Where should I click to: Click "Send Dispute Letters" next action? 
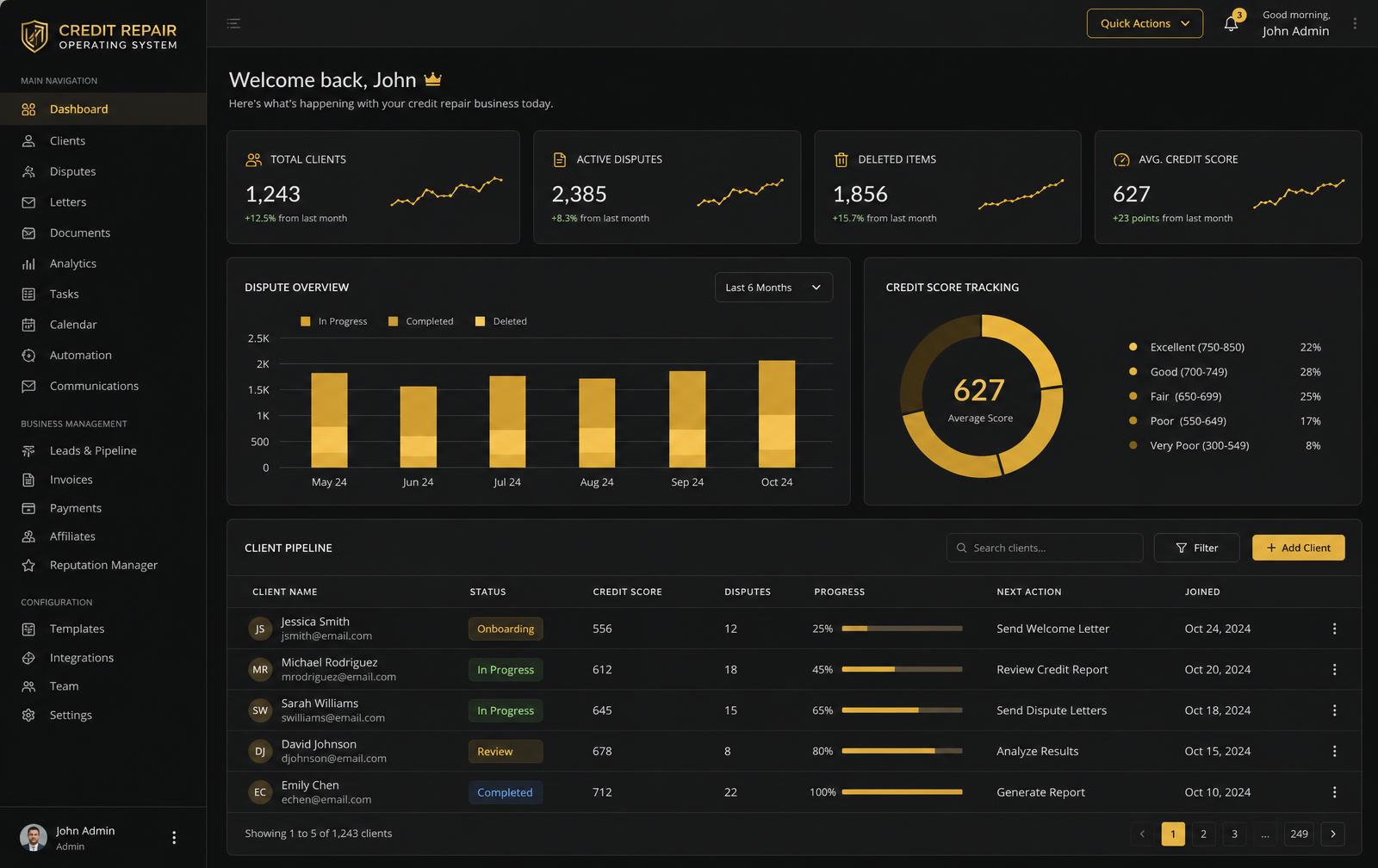pyautogui.click(x=1052, y=710)
